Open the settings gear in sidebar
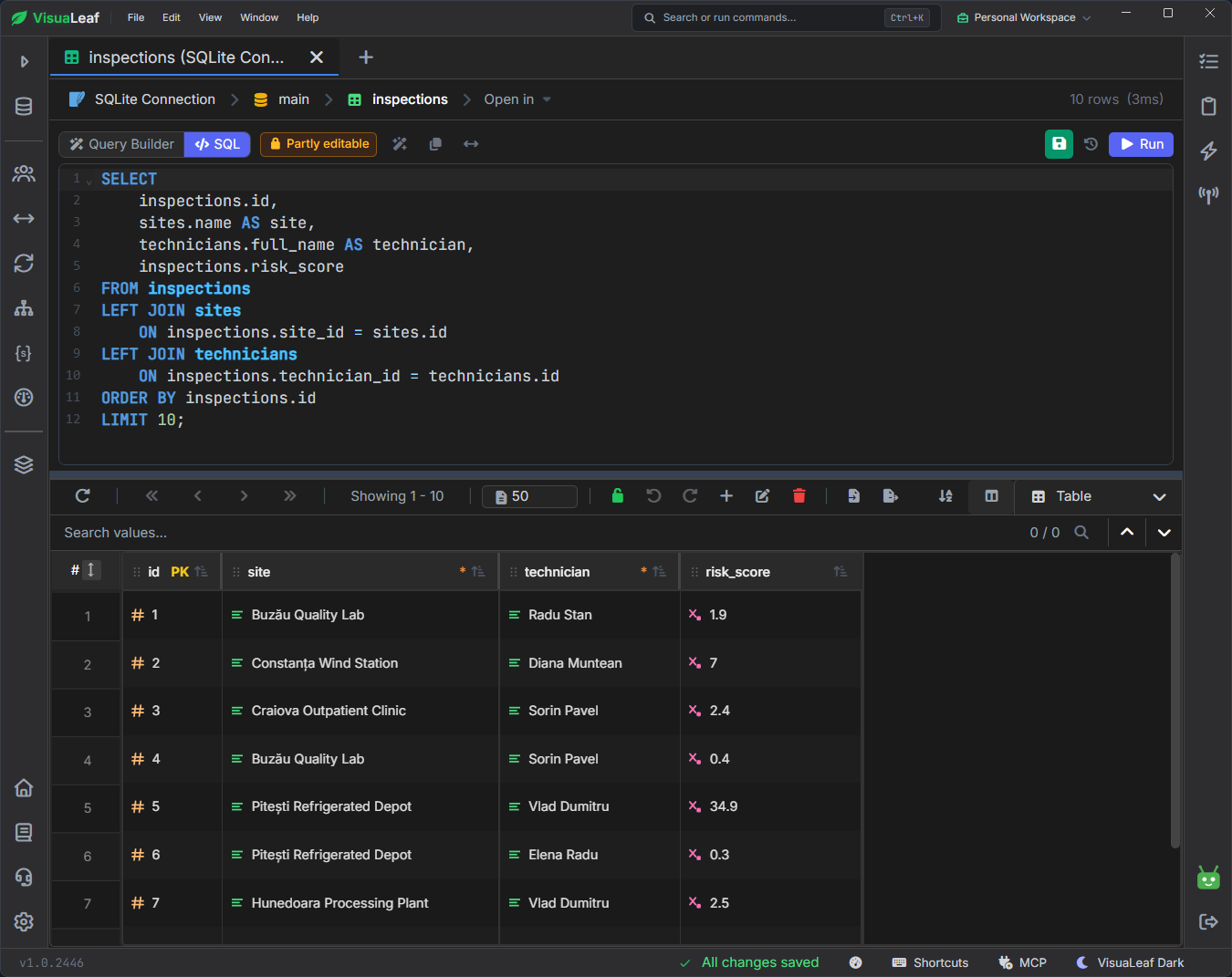Viewport: 1232px width, 977px height. click(x=24, y=921)
